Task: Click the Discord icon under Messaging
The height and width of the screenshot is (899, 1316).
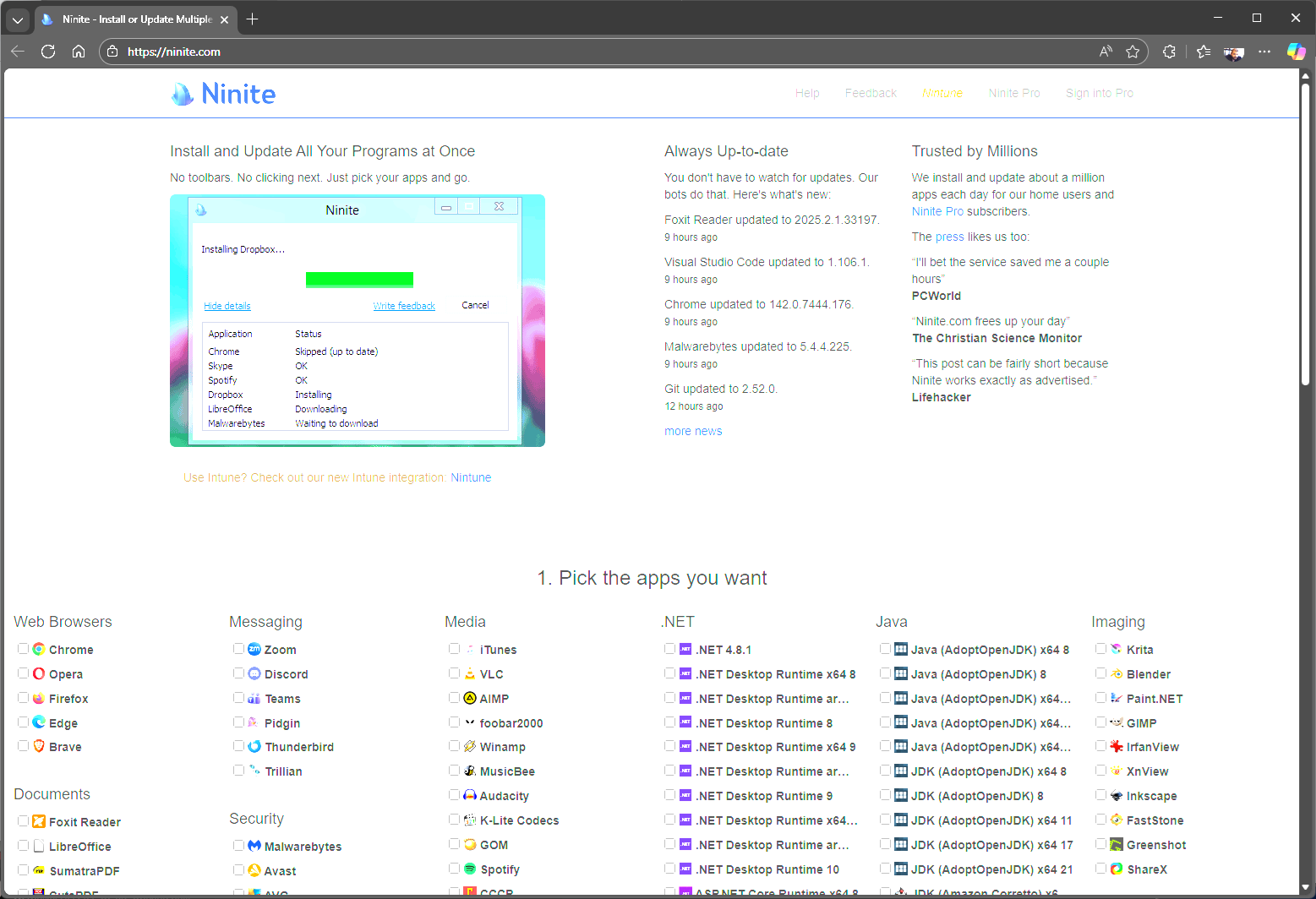Action: click(254, 673)
